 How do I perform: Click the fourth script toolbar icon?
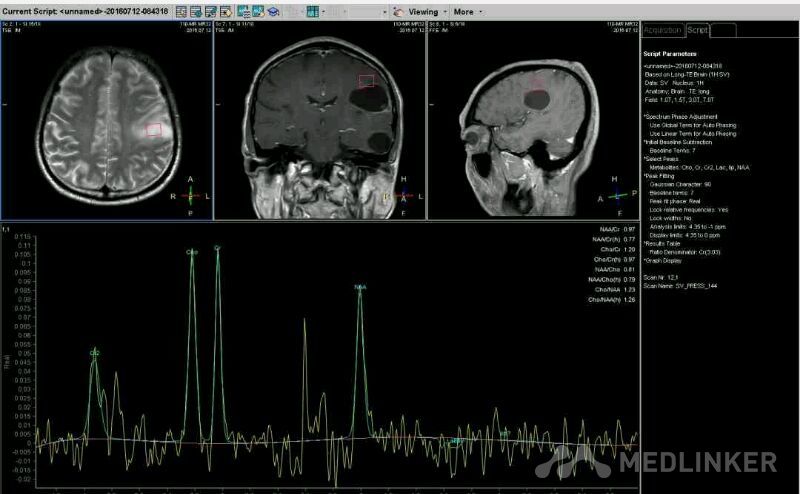227,11
